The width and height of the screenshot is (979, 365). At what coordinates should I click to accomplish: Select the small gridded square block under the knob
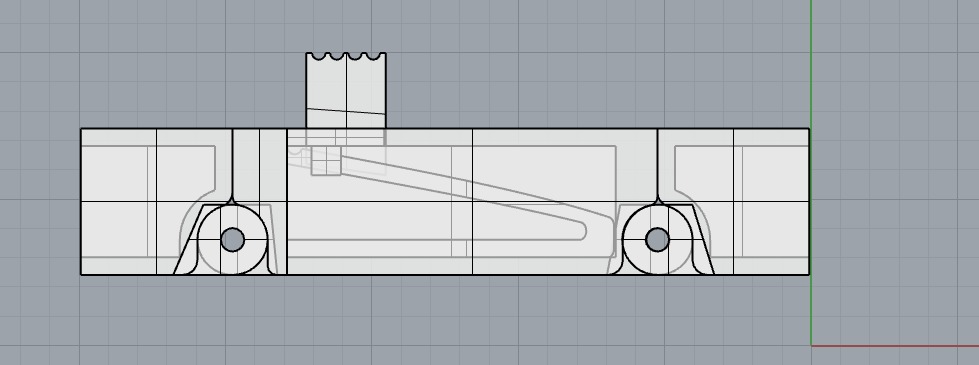tap(326, 161)
